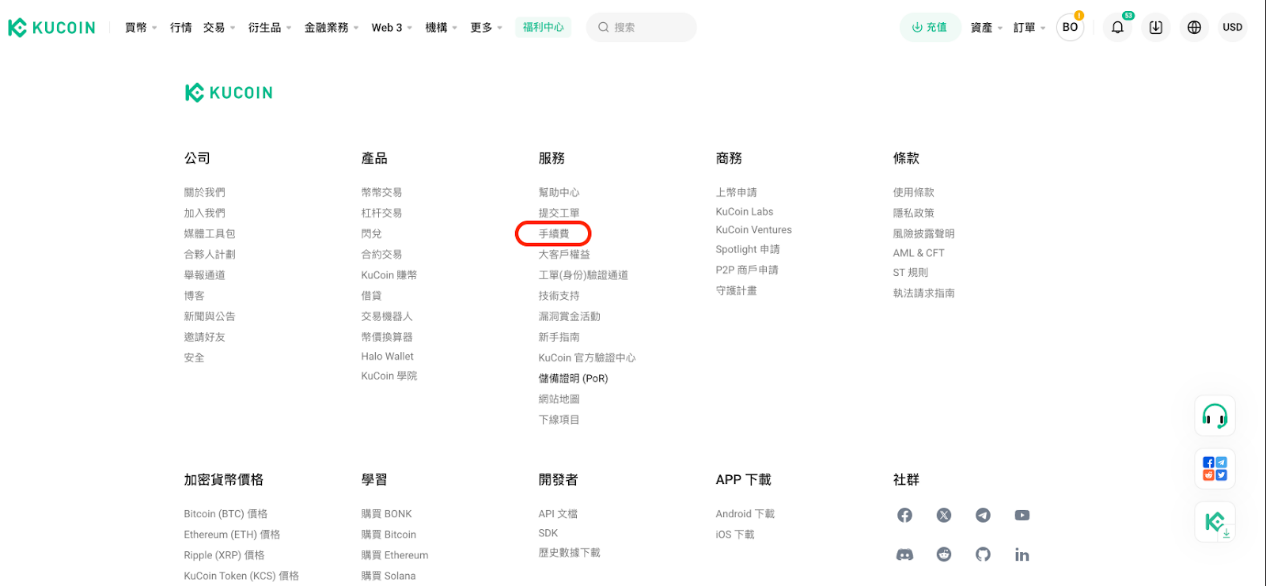This screenshot has width=1266, height=586.
Task: Open the Reddit community icon
Action: pos(944,554)
